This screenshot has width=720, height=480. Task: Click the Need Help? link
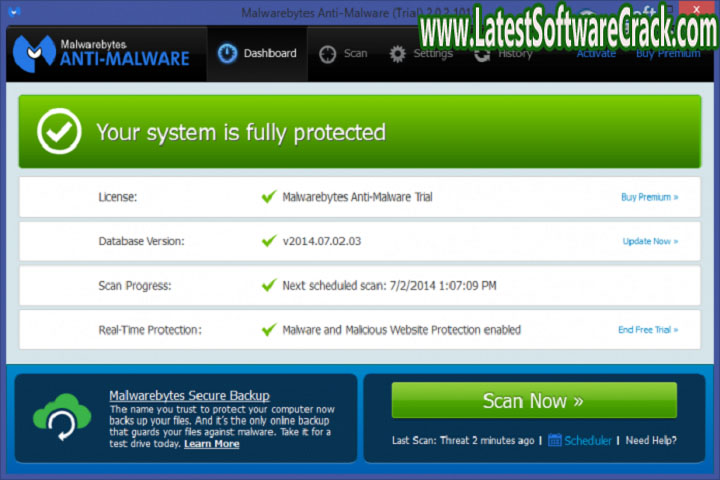[x=651, y=440]
